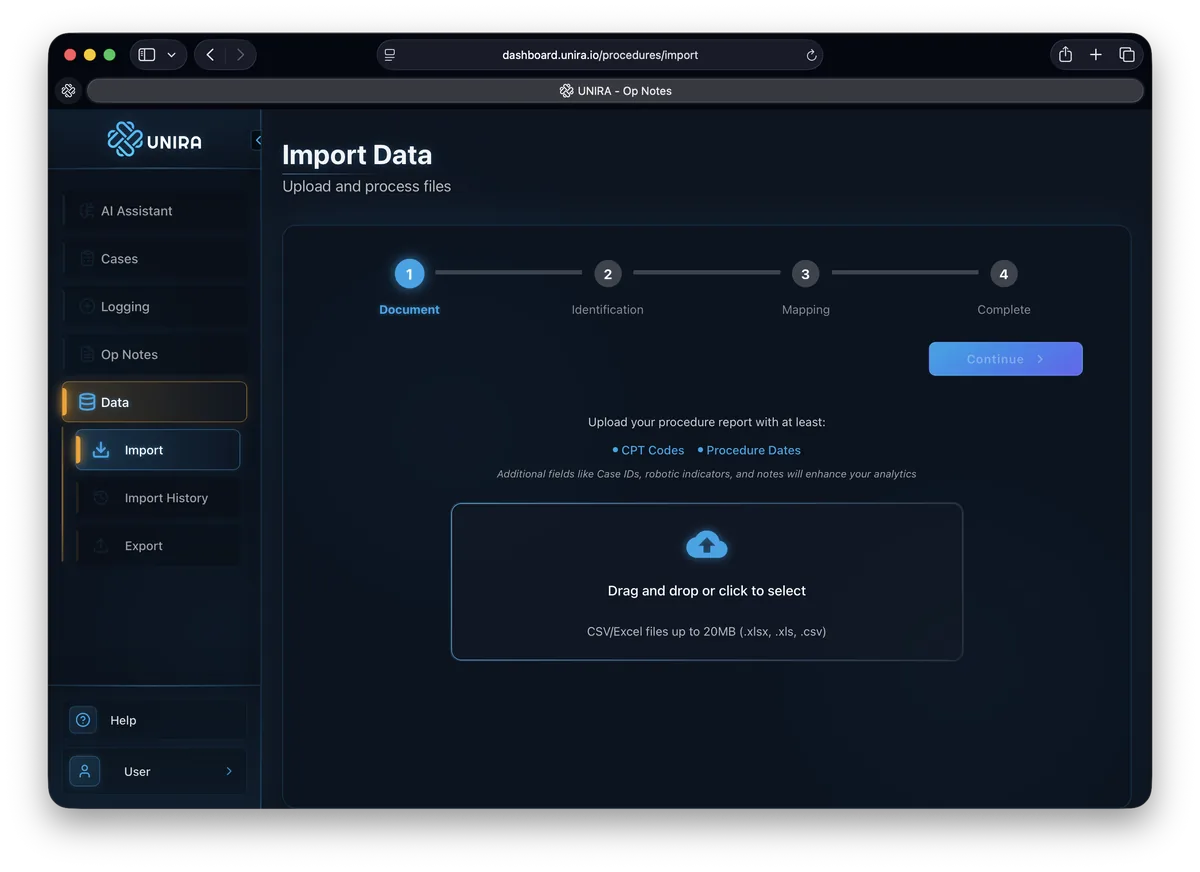Click the Safari Share icon

(1066, 55)
